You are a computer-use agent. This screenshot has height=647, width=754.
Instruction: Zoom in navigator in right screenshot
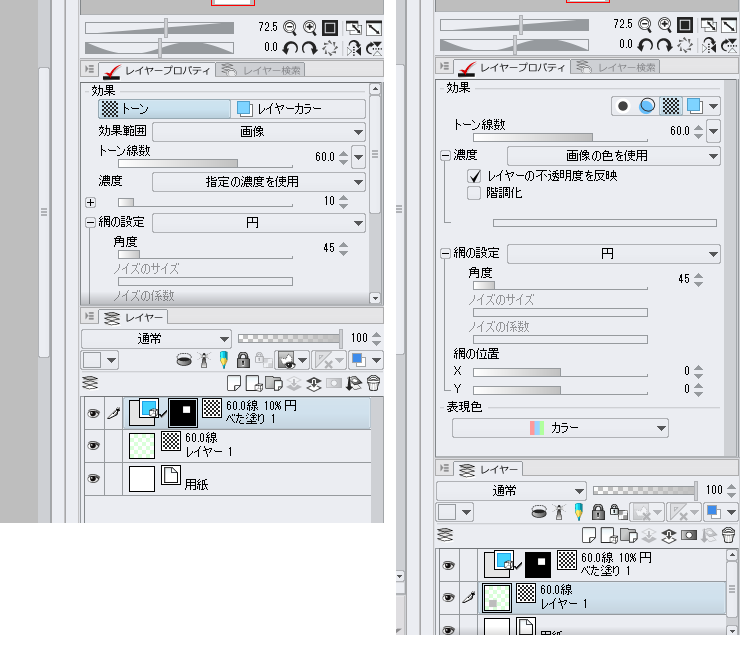point(665,25)
